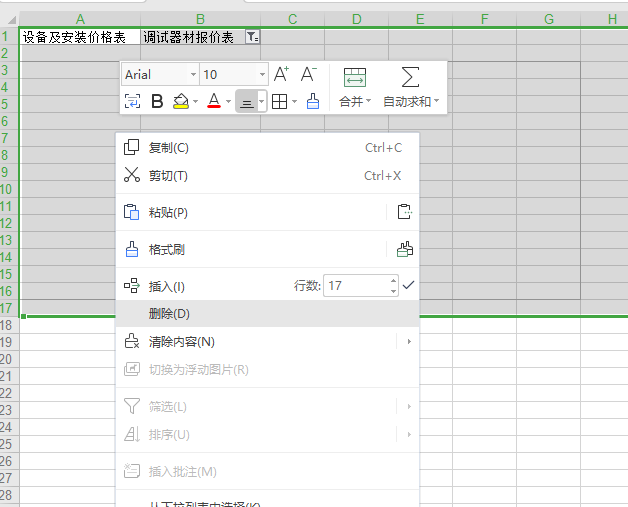This screenshot has height=507, width=628.
Task: Select cell A1 设备及安装价格表
Action: [80, 37]
